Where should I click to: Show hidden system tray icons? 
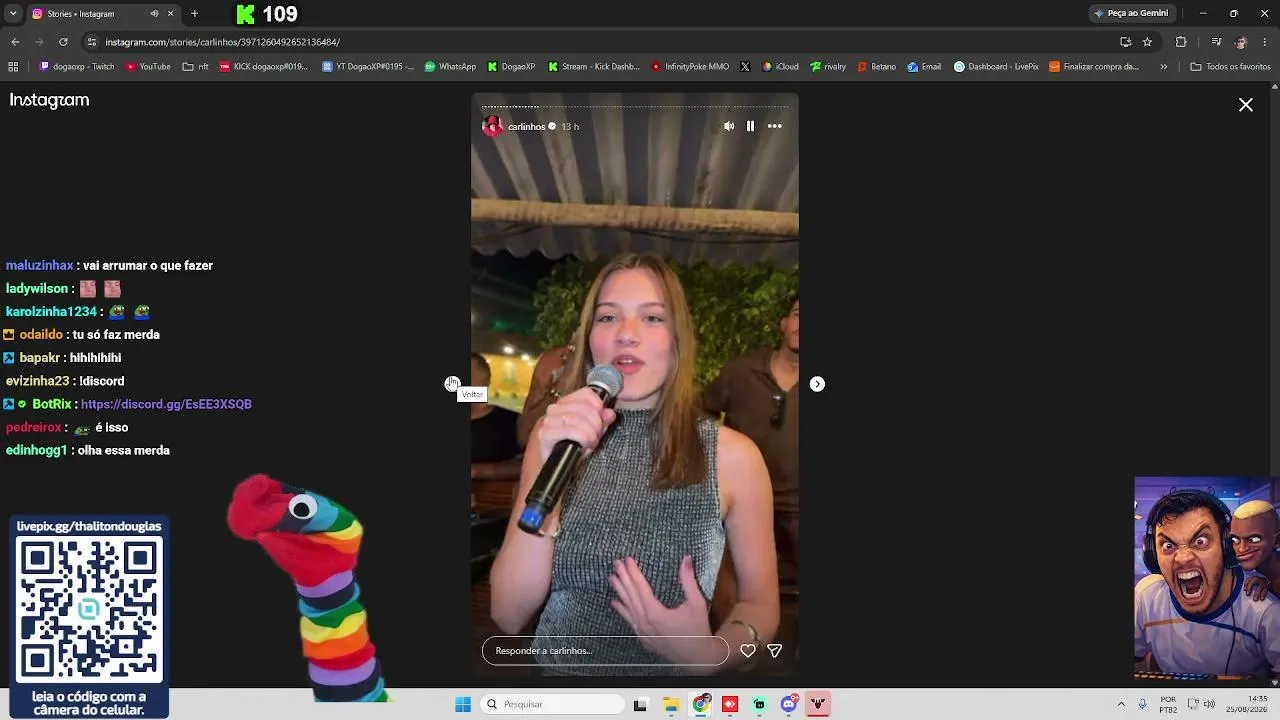click(1121, 704)
